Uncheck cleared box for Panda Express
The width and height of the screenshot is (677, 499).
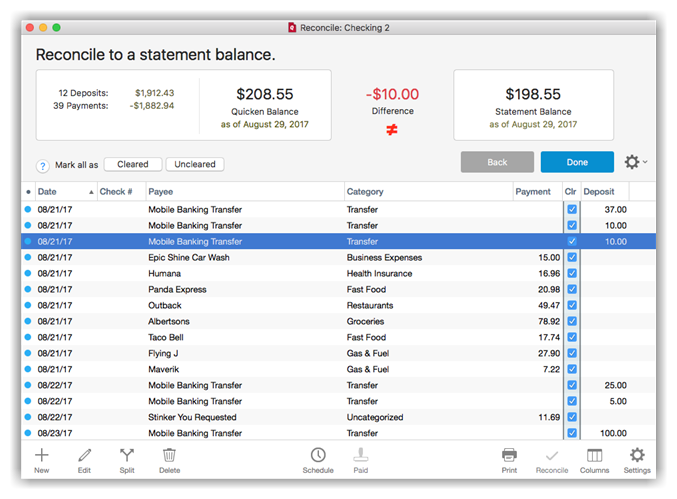572,290
